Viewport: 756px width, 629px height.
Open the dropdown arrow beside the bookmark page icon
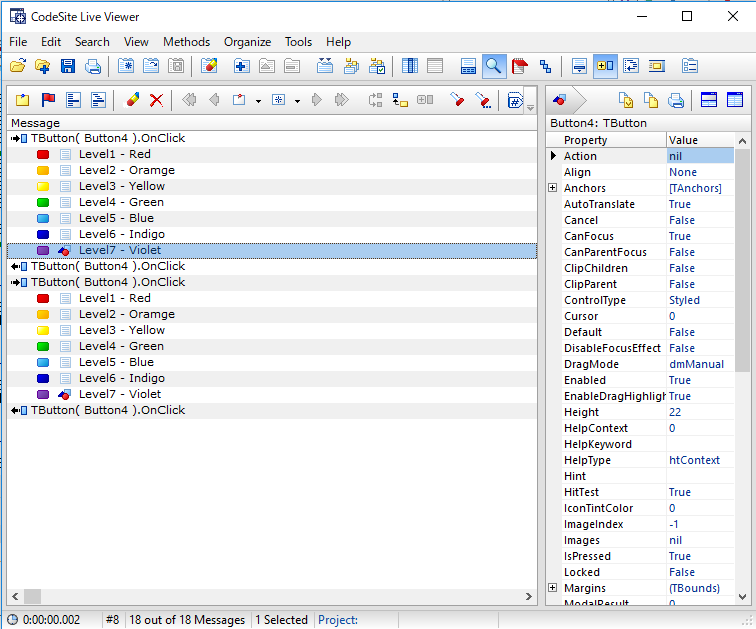click(x=258, y=101)
